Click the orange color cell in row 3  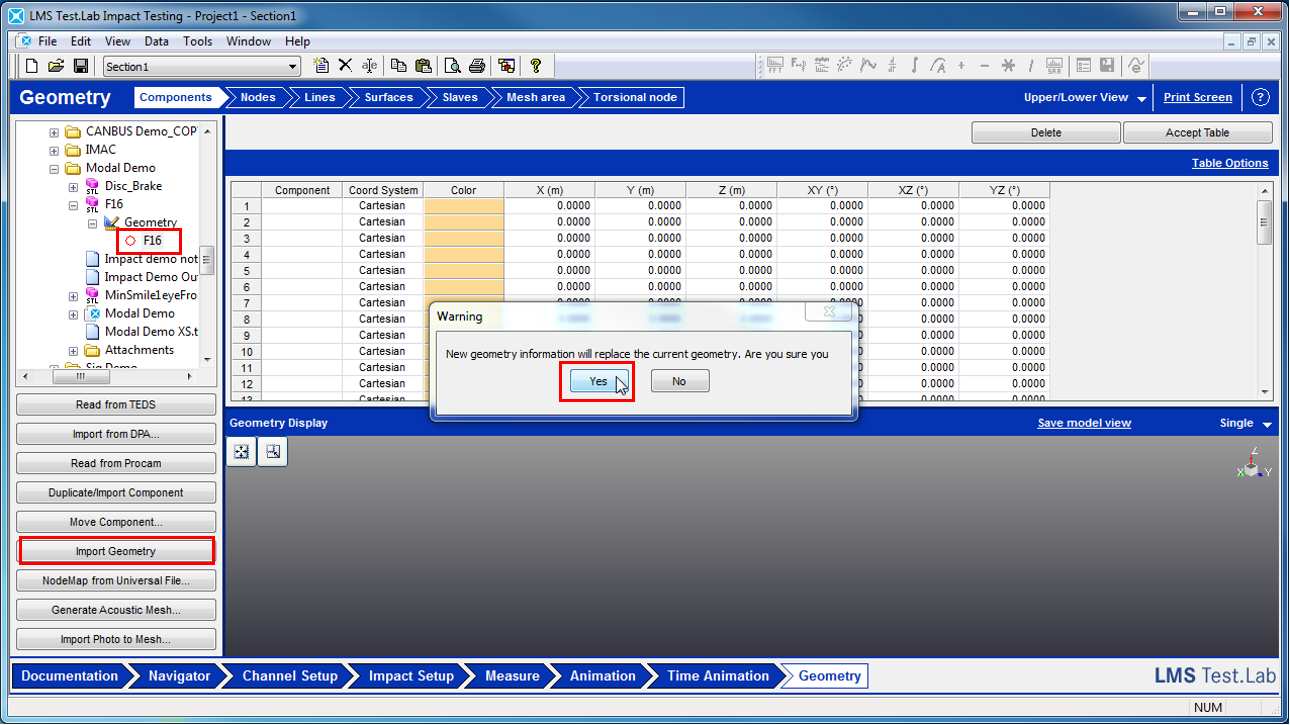[464, 238]
